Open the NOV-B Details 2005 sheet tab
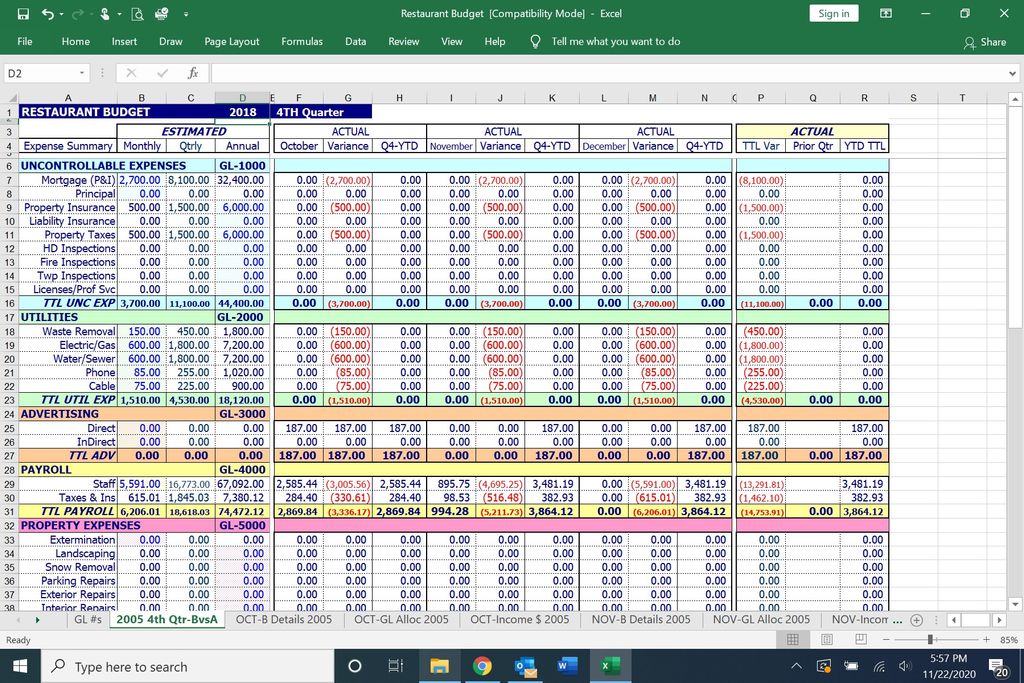 tap(641, 620)
